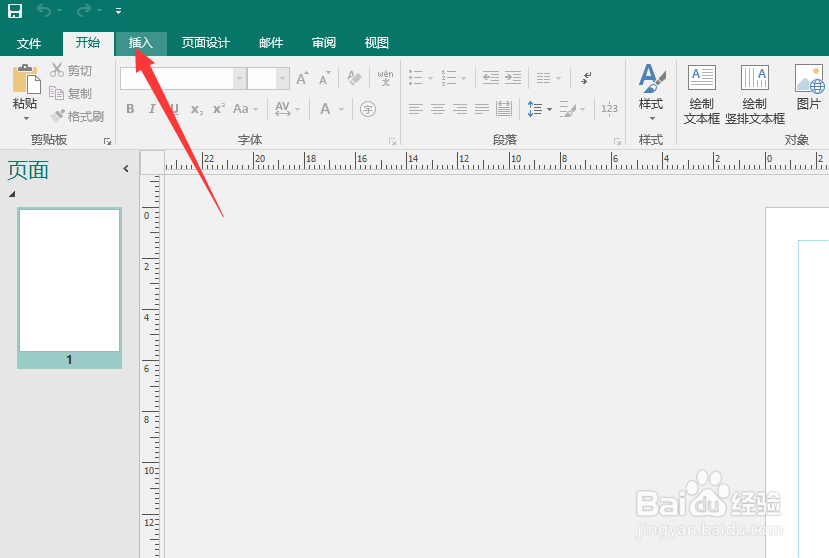The height and width of the screenshot is (558, 829).
Task: Click in the font name box
Action: pos(177,78)
